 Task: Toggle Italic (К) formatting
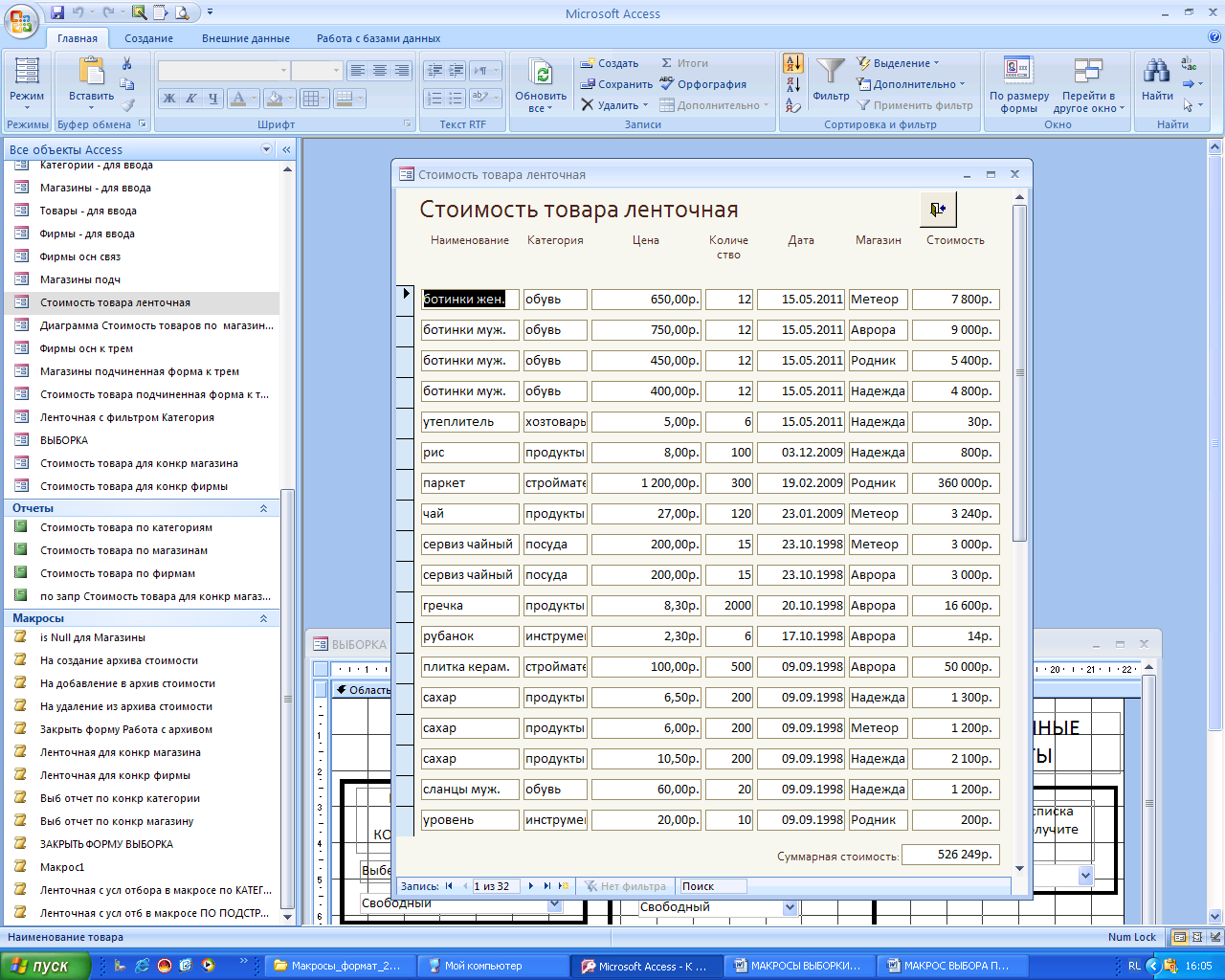click(x=191, y=98)
